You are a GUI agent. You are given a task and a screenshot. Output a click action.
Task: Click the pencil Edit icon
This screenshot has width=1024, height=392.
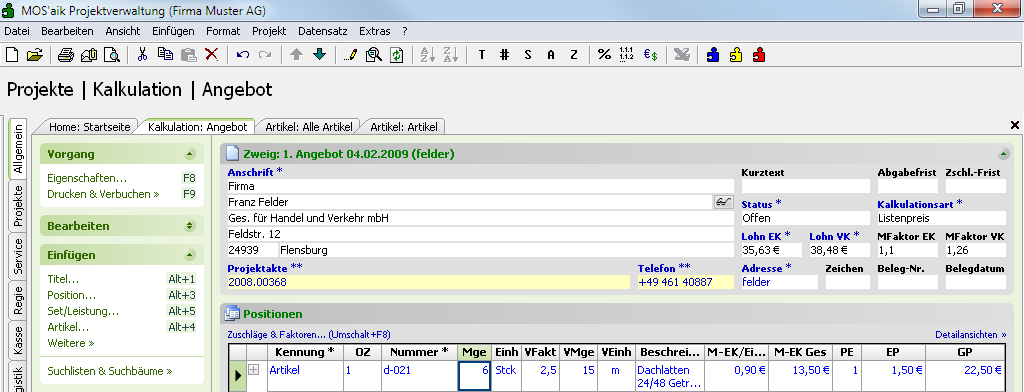coord(350,55)
